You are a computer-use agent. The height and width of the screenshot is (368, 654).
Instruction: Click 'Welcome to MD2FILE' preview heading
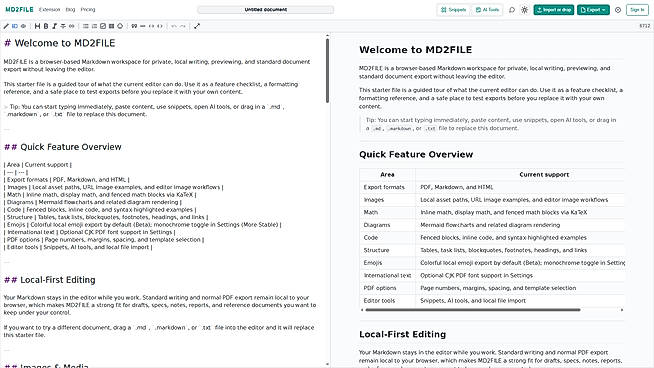point(415,50)
